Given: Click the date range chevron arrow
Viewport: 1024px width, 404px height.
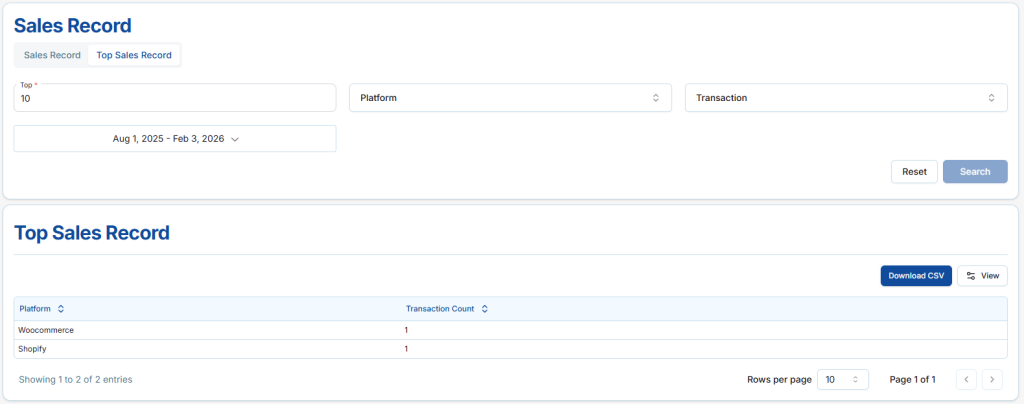Looking at the screenshot, I should click(235, 140).
